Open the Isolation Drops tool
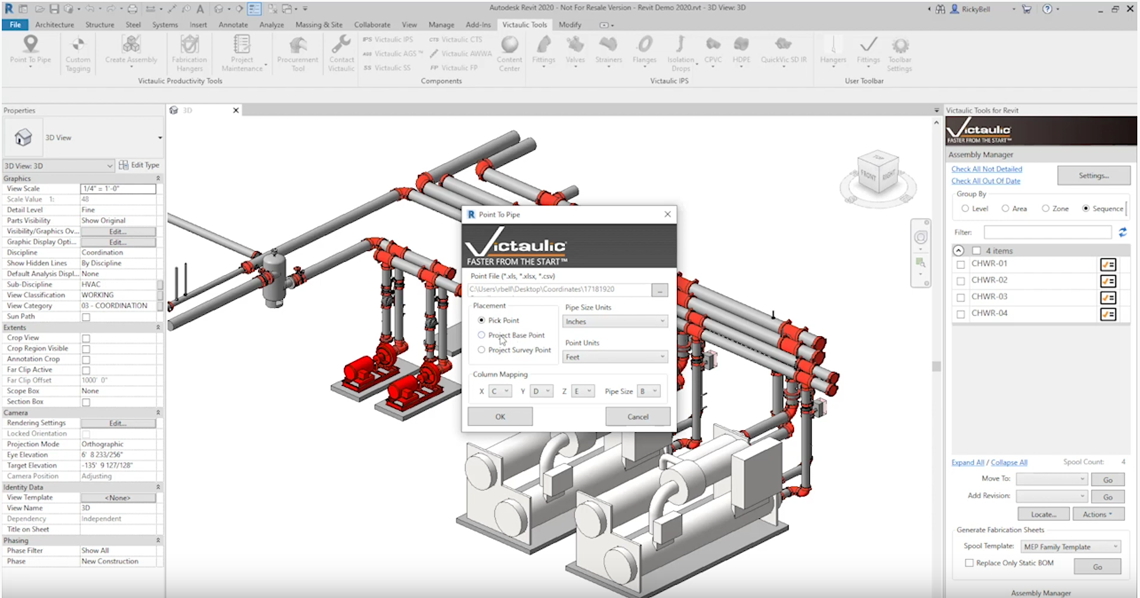 tap(681, 54)
